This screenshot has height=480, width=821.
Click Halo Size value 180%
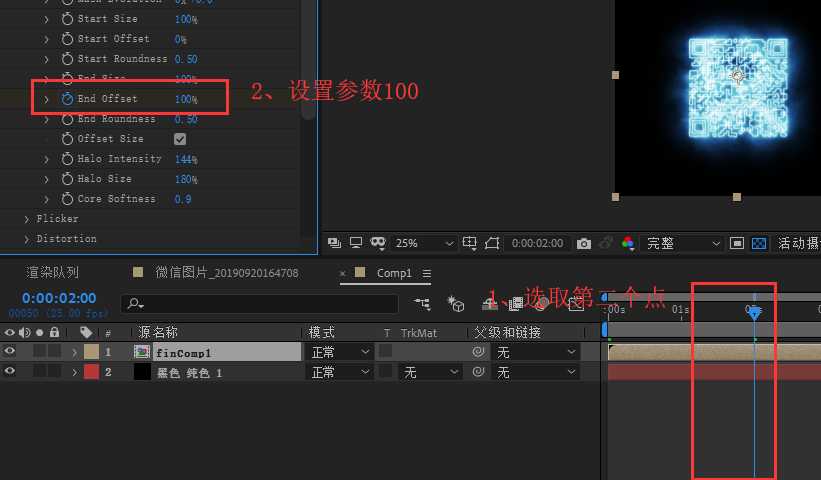click(x=186, y=179)
